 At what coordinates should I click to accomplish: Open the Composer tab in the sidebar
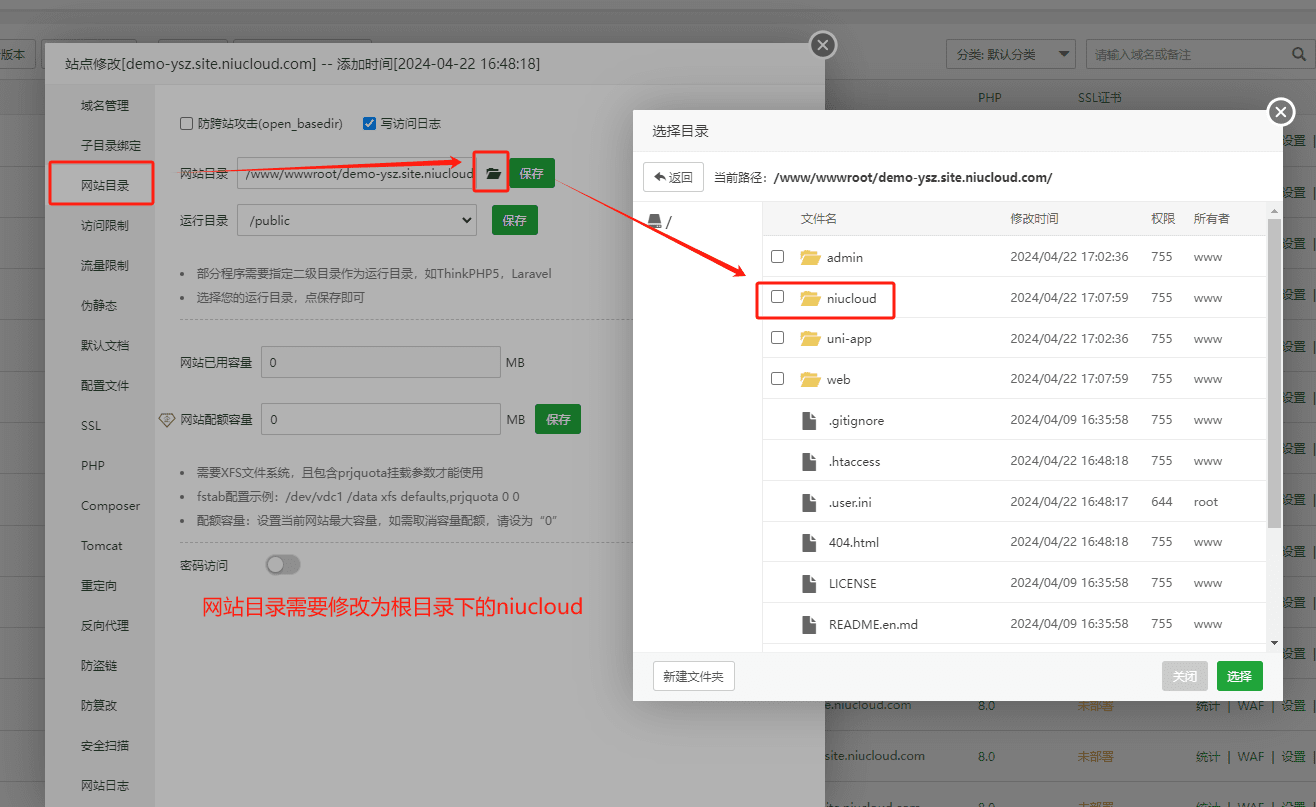coord(110,506)
